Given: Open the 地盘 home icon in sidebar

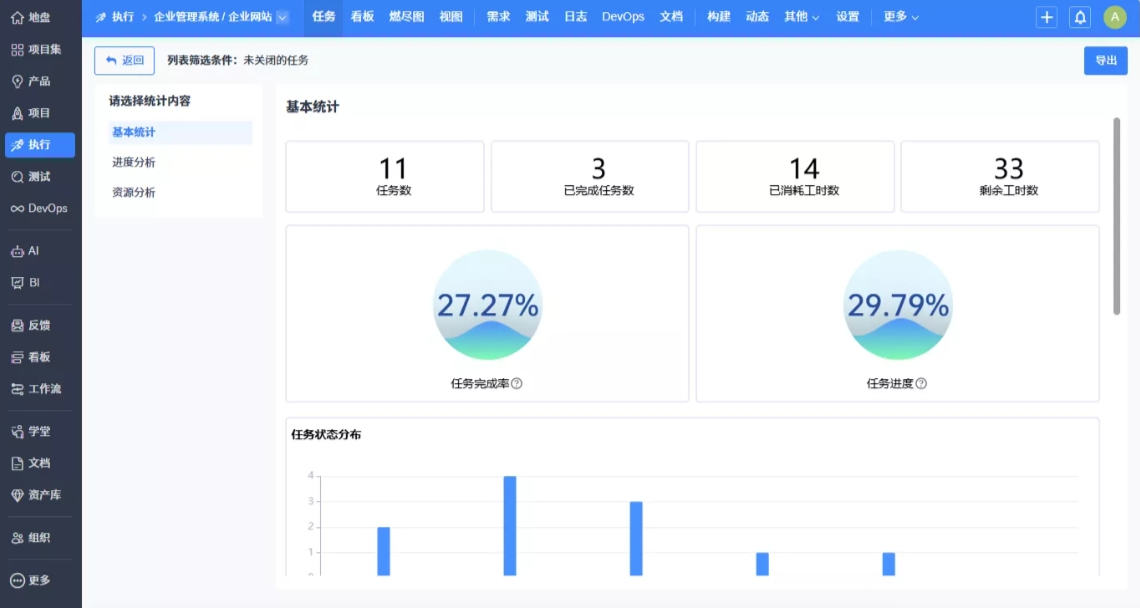Looking at the screenshot, I should tap(17, 17).
